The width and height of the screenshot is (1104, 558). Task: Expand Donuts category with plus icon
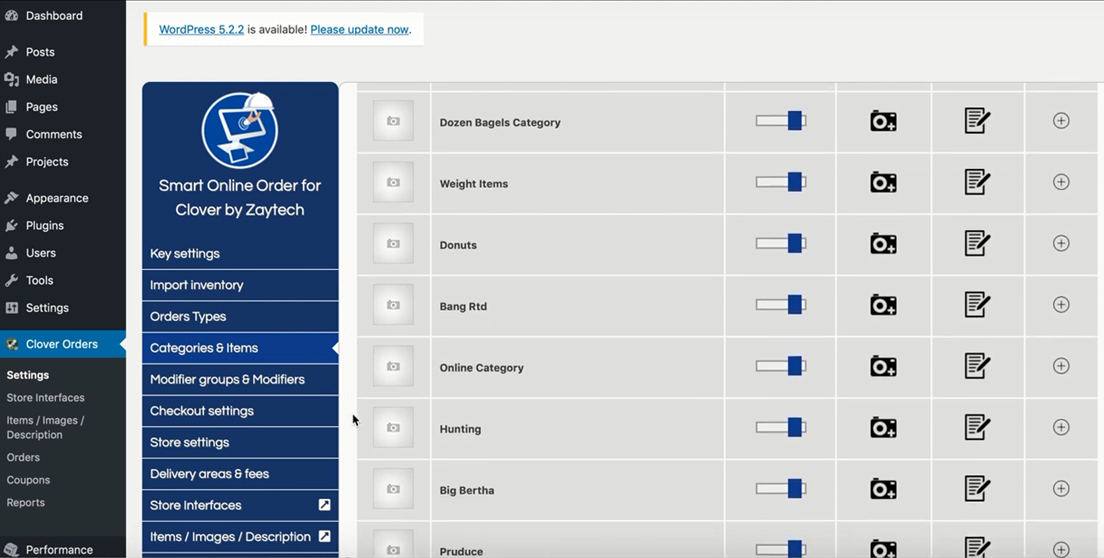1061,243
